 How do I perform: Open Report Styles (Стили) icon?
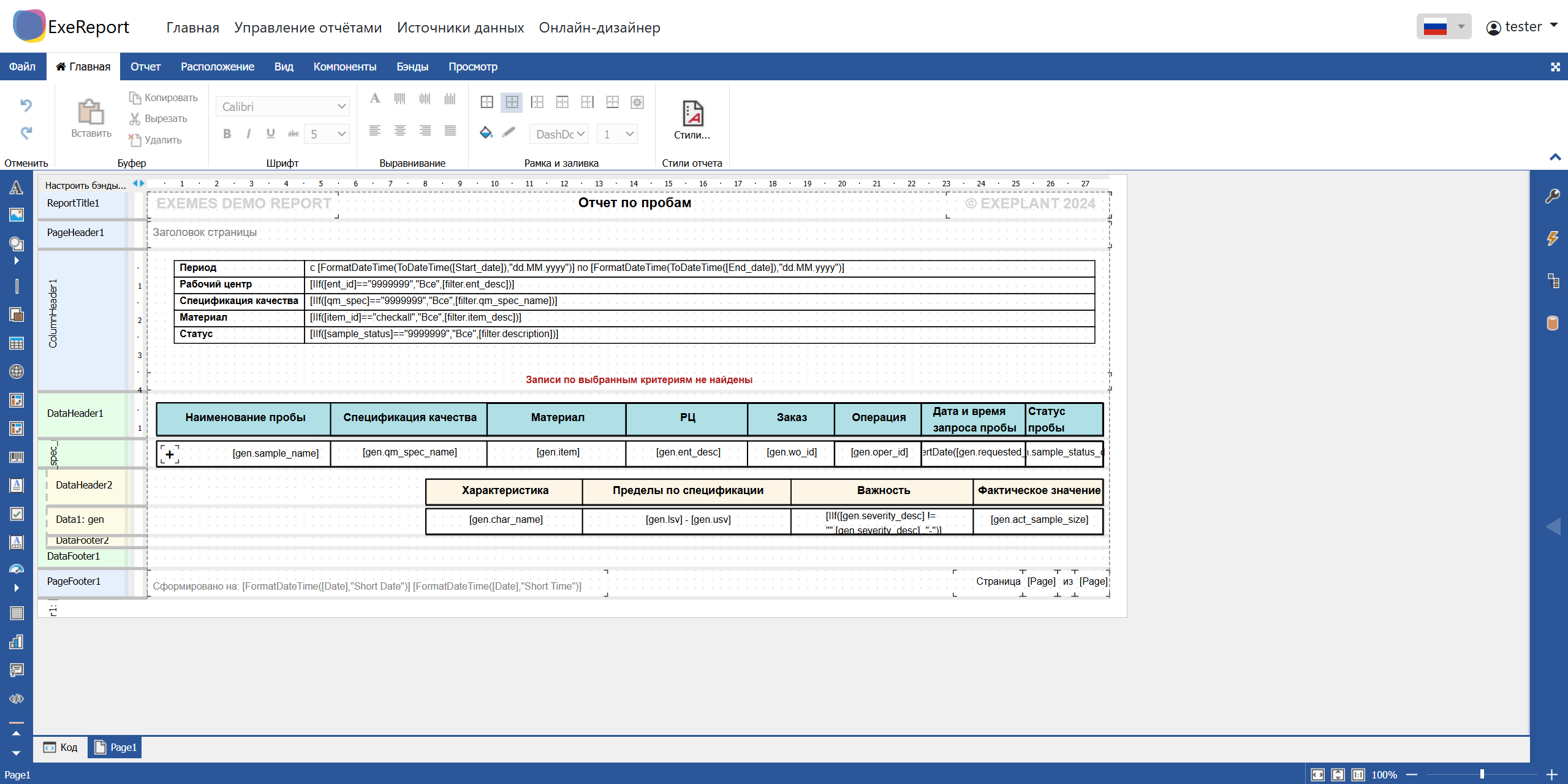[x=692, y=114]
